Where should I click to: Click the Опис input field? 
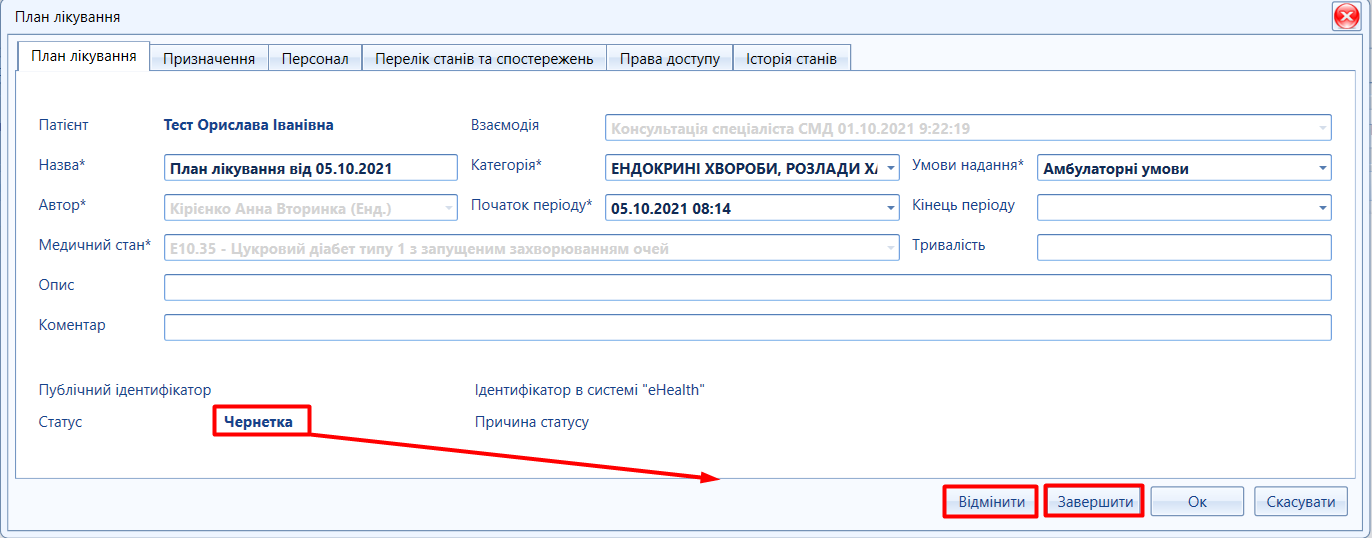coord(748,287)
